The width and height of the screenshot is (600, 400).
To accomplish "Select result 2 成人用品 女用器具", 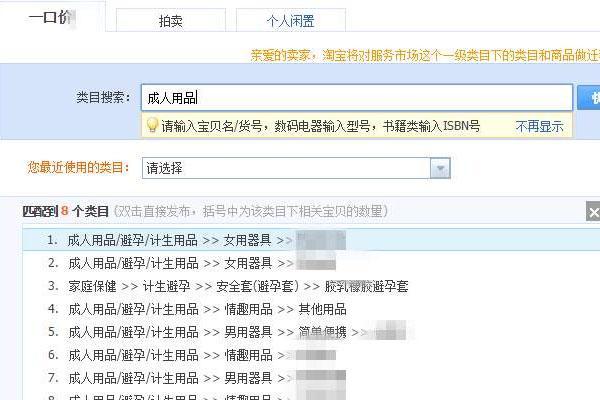I will [x=311, y=263].
